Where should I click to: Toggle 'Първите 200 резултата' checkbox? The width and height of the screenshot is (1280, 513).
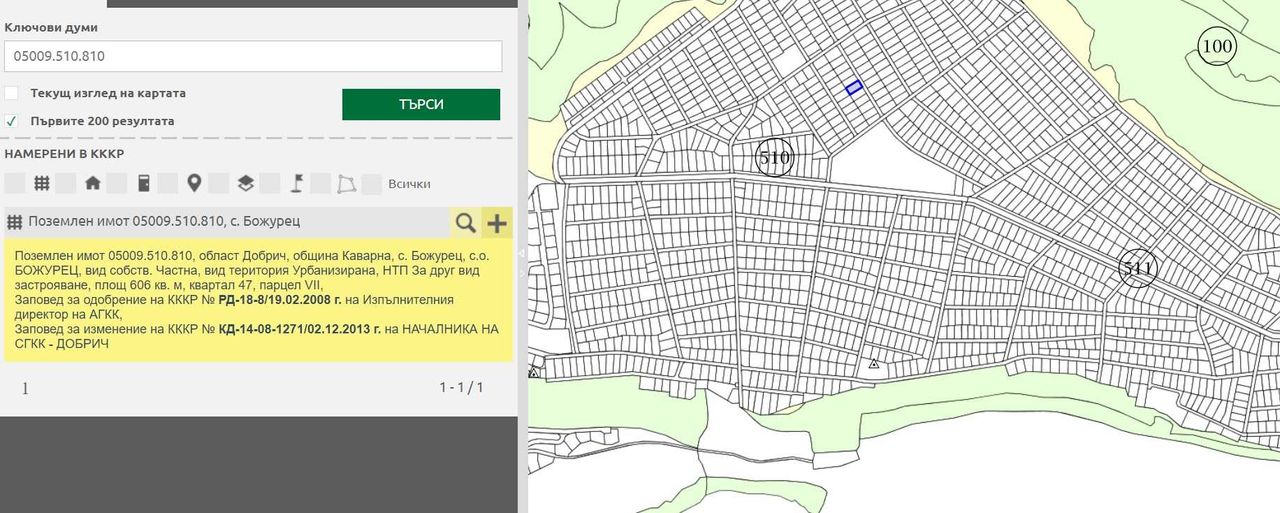click(x=11, y=121)
